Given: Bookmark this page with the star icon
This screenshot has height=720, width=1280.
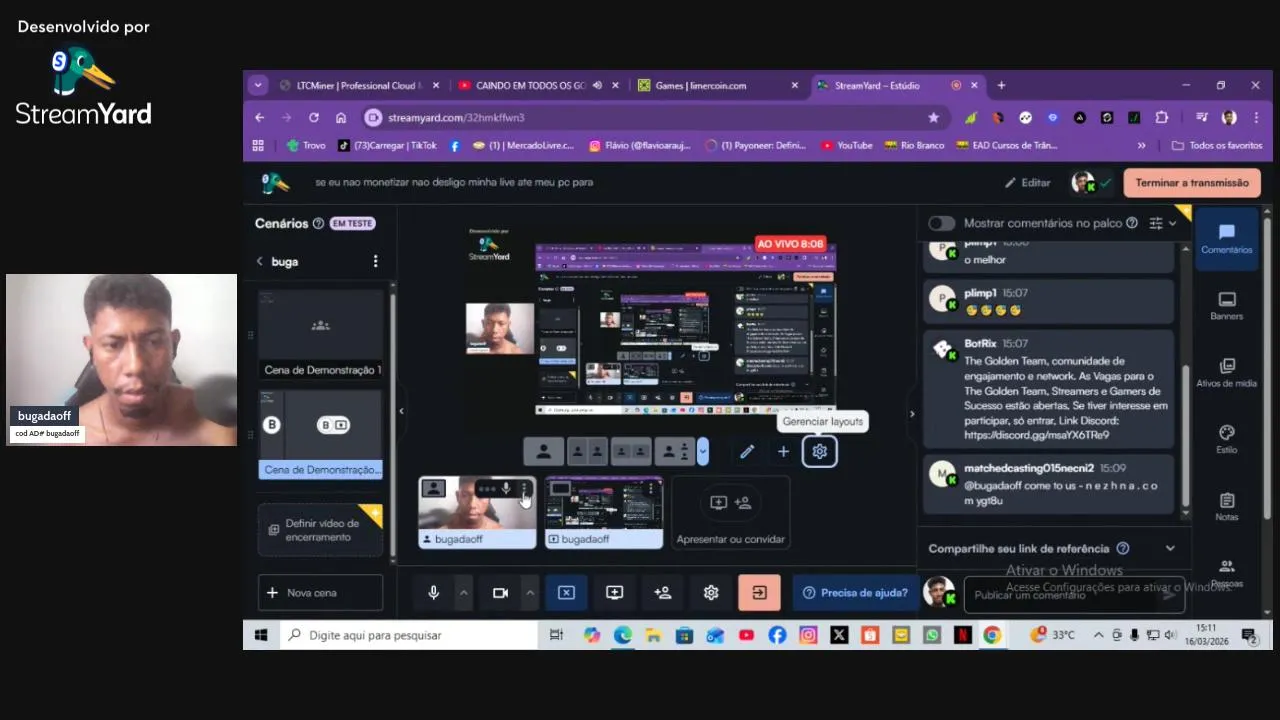Looking at the screenshot, I should [x=934, y=117].
